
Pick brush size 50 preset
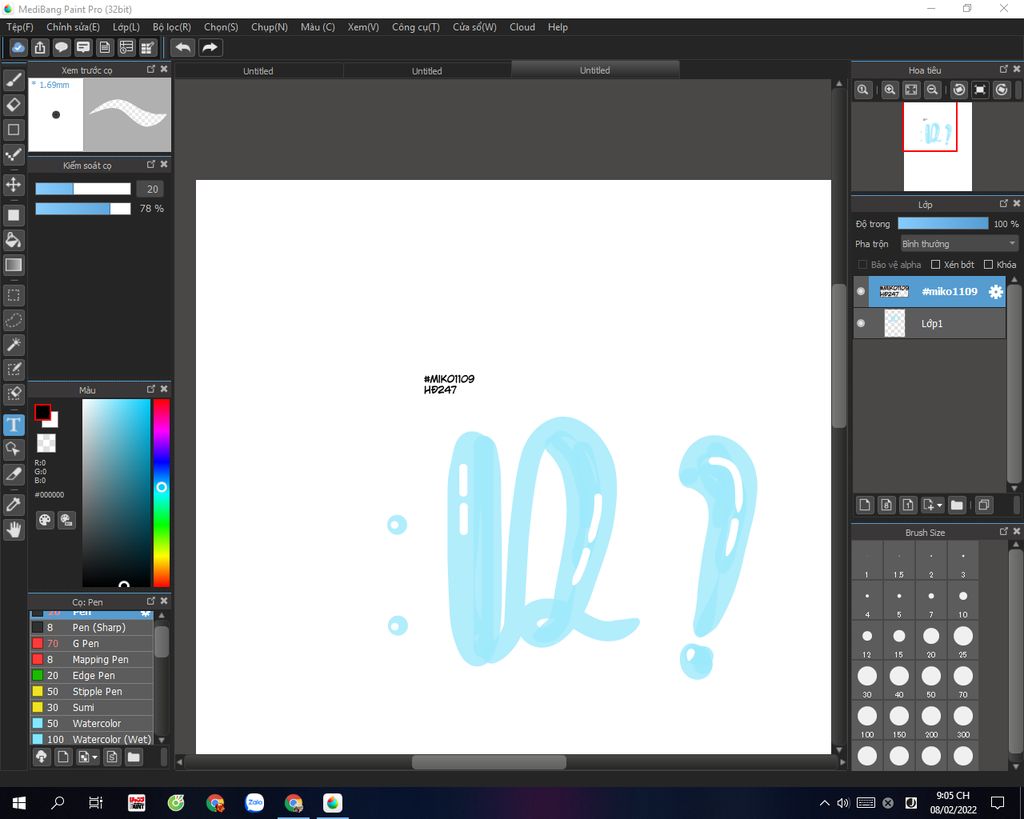tap(931, 680)
